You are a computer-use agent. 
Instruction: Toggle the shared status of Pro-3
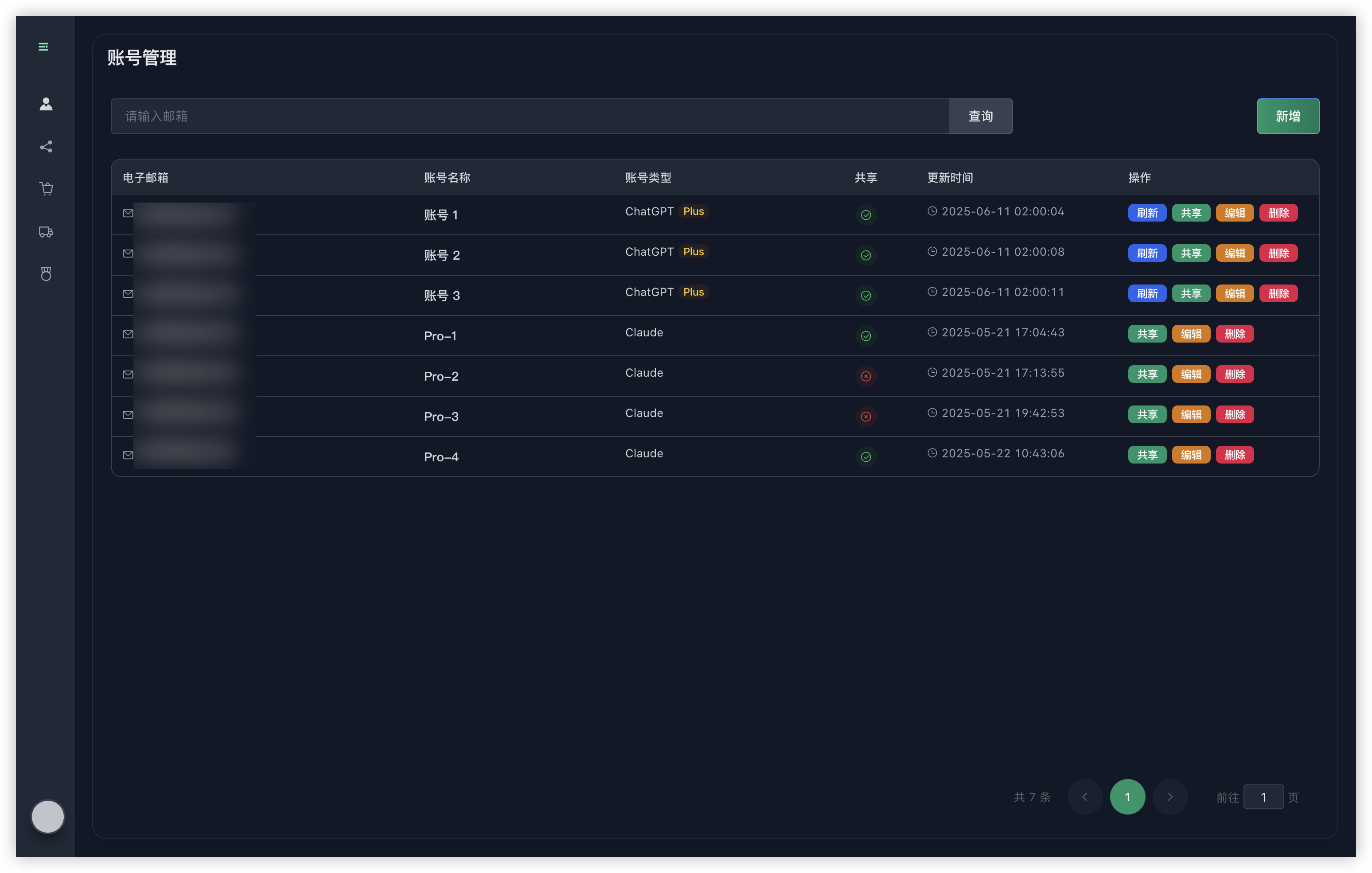click(x=865, y=417)
